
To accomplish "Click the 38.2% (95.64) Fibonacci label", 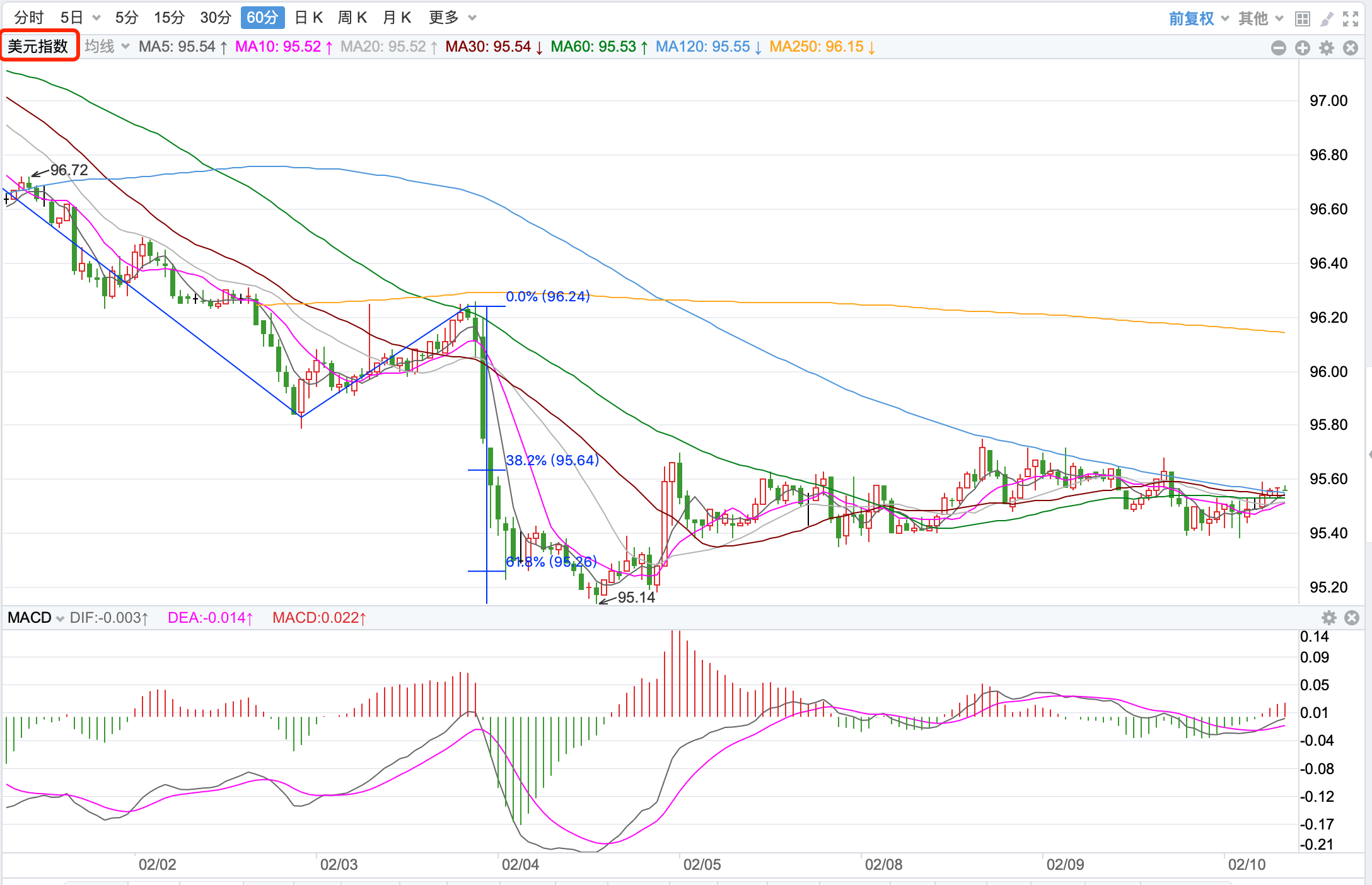I will (552, 460).
